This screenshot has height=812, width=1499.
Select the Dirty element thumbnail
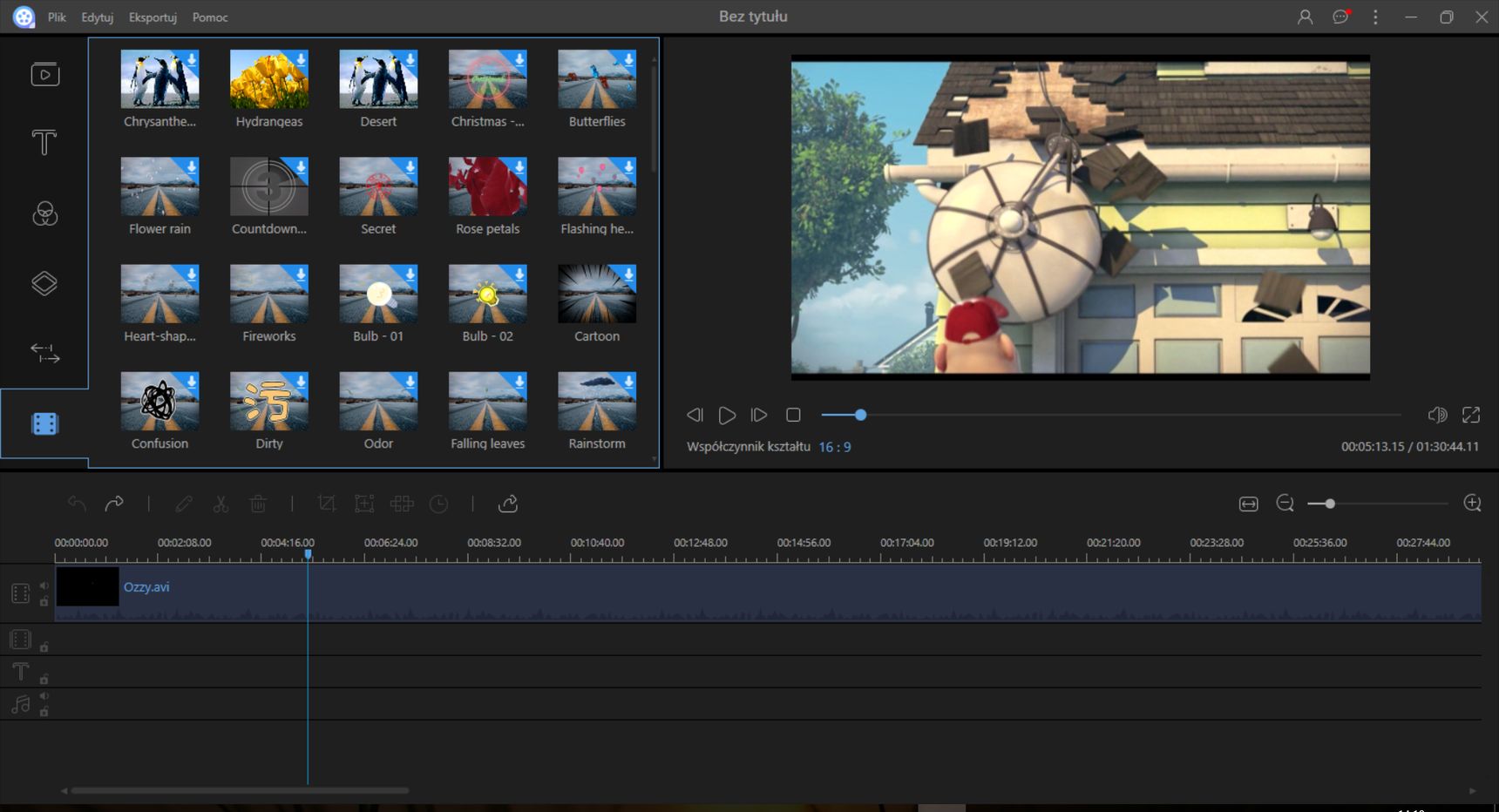(x=269, y=401)
